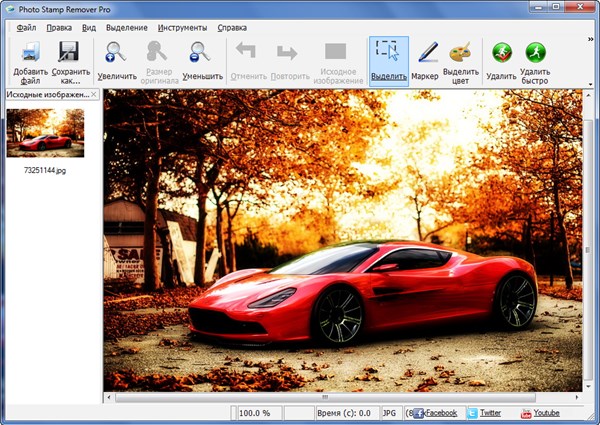Click the Увеличить zoom-in magnifier
Viewport: 600px width, 425px height.
(116, 53)
